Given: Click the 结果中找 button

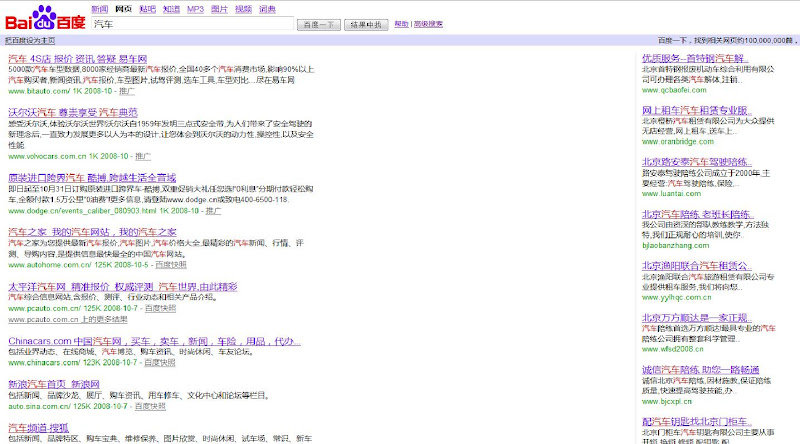Looking at the screenshot, I should click(x=366, y=24).
